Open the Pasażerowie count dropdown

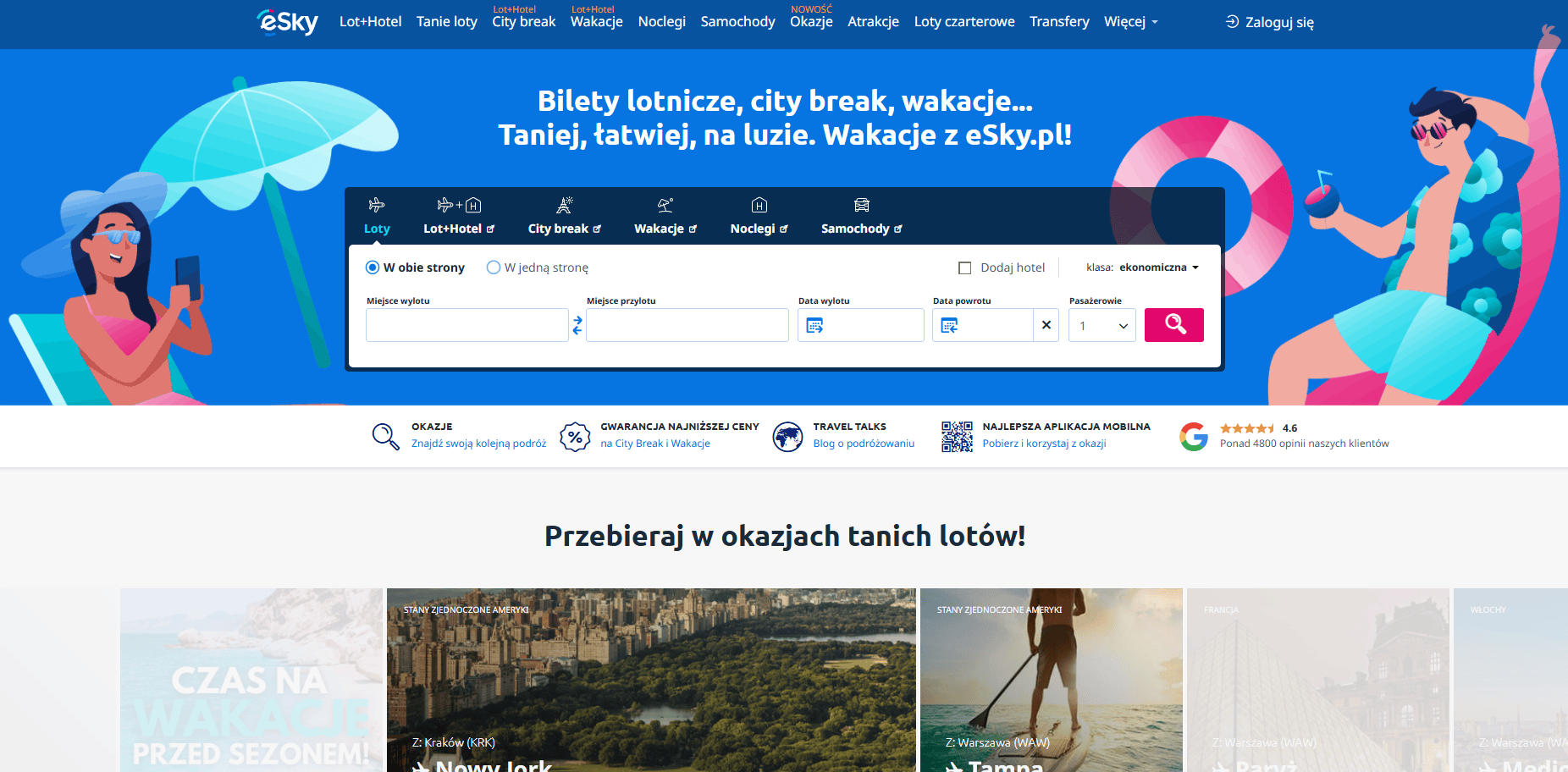[x=1102, y=325]
